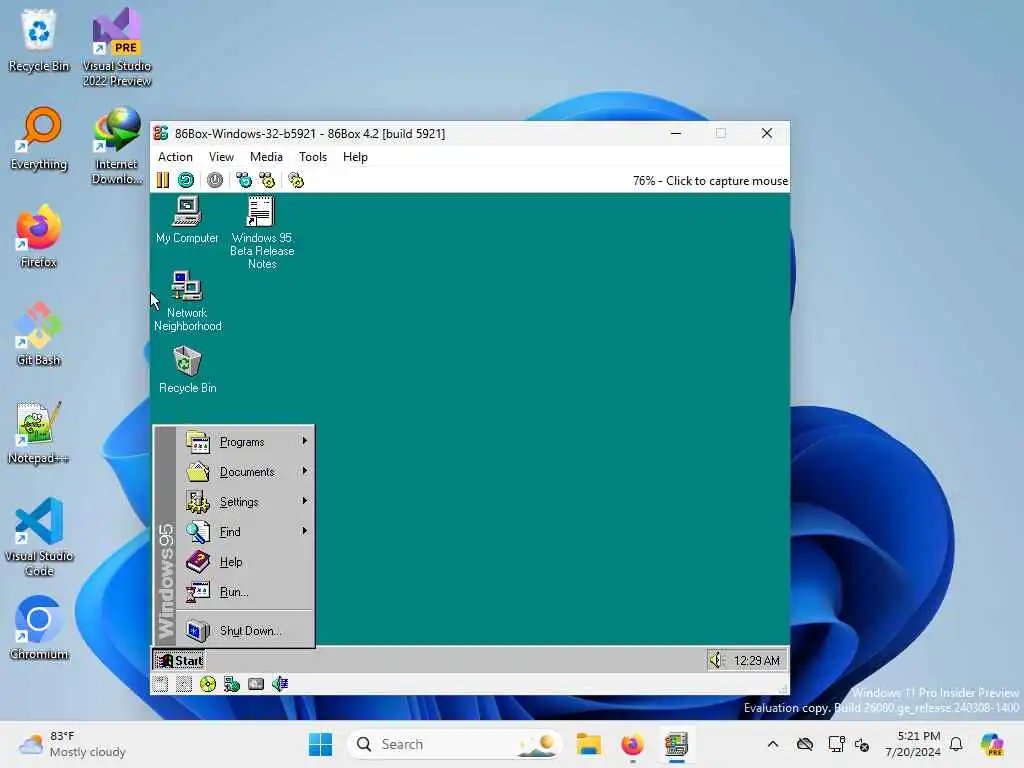Viewport: 1024px width, 768px height.
Task: Click the 86Box icon on Windows 11 taskbar
Action: point(677,744)
